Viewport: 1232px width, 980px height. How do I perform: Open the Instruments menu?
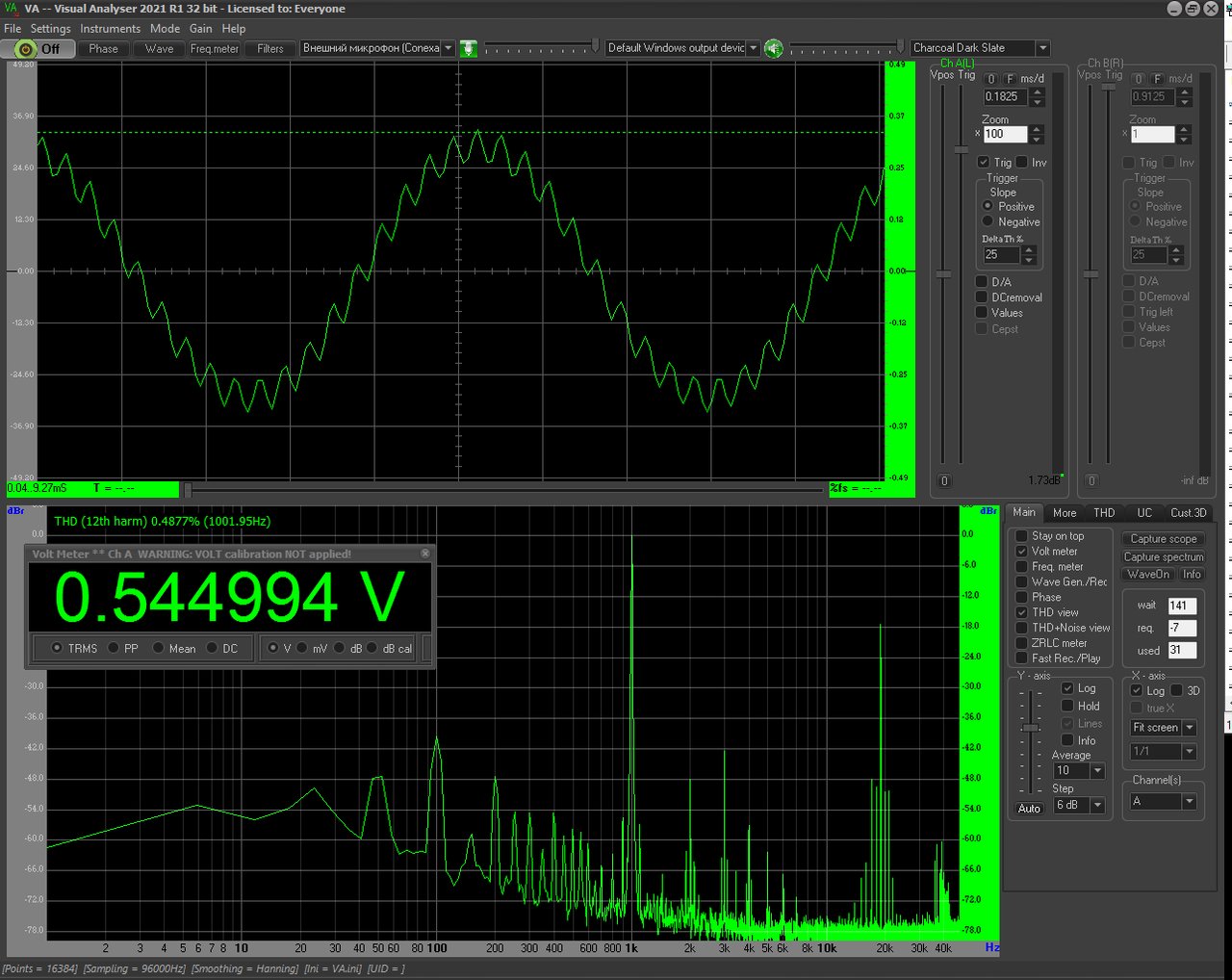110,29
